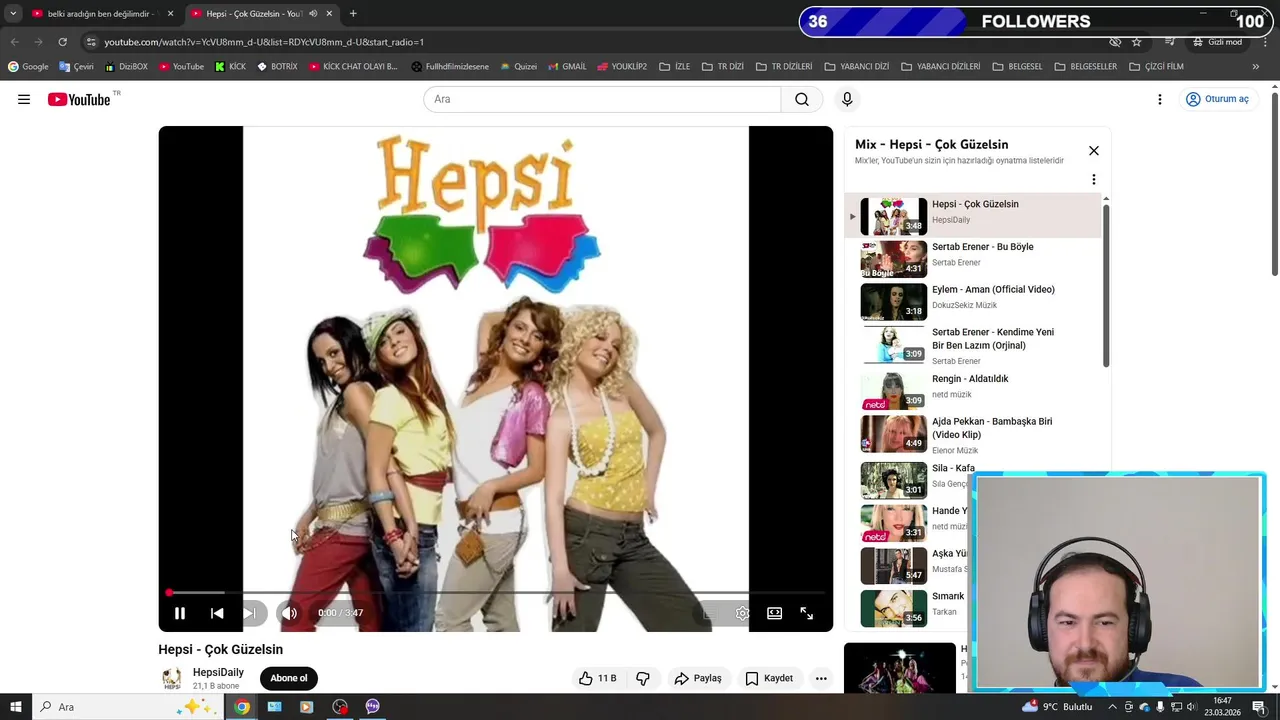The width and height of the screenshot is (1280, 720).
Task: Open the YouTube hamburger guide menu
Action: (24, 99)
